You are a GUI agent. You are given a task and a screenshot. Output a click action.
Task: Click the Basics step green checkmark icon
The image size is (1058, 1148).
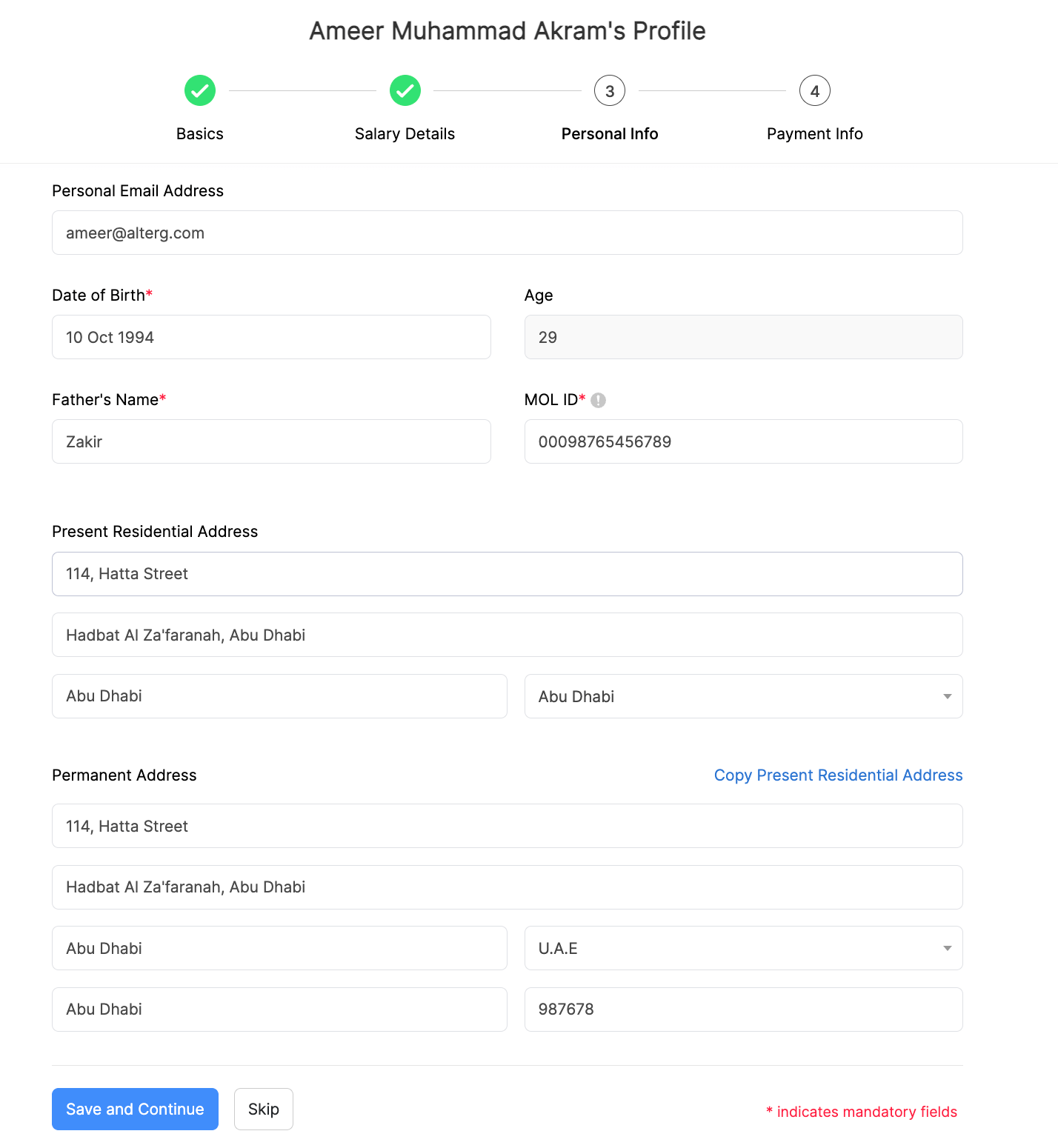(x=200, y=90)
